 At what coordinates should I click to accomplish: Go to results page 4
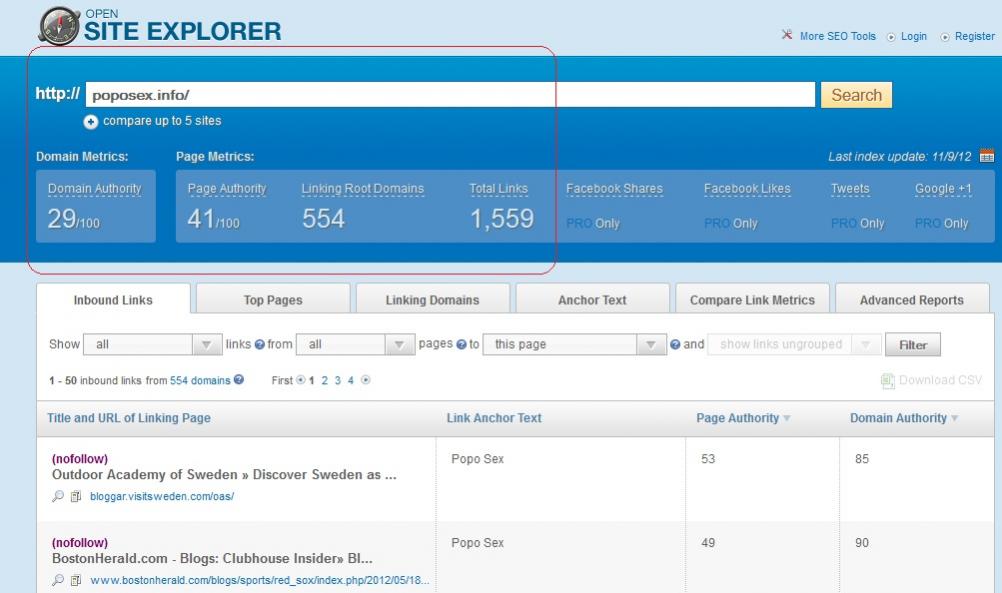point(350,381)
